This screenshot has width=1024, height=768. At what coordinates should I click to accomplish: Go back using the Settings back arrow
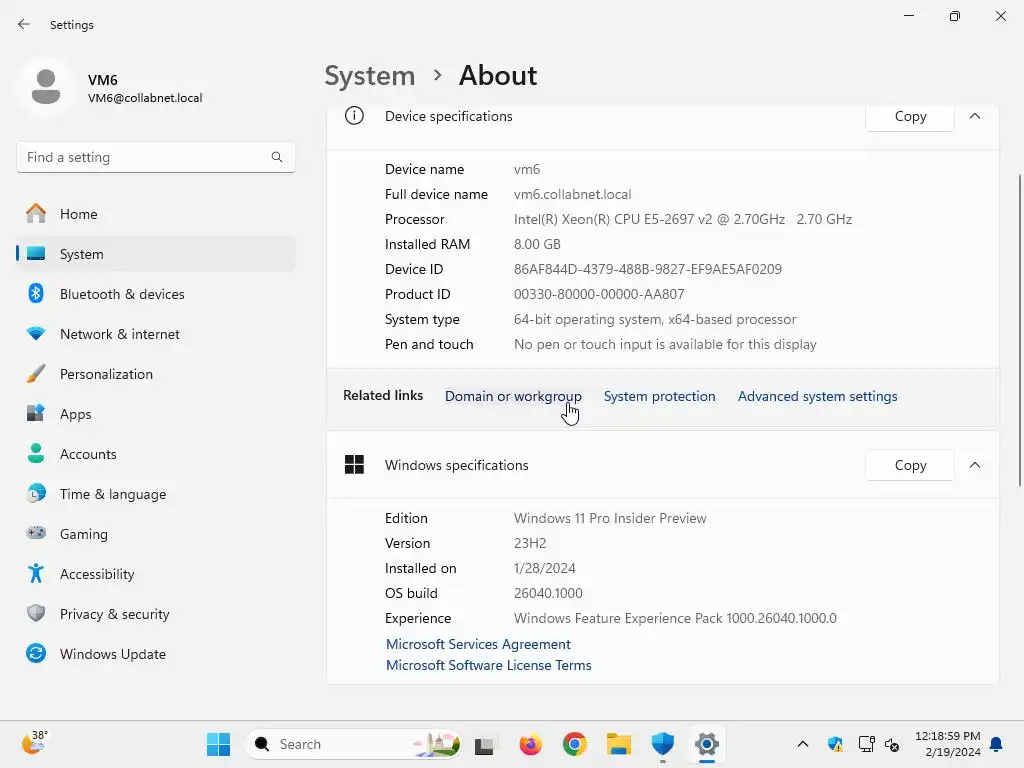24,24
